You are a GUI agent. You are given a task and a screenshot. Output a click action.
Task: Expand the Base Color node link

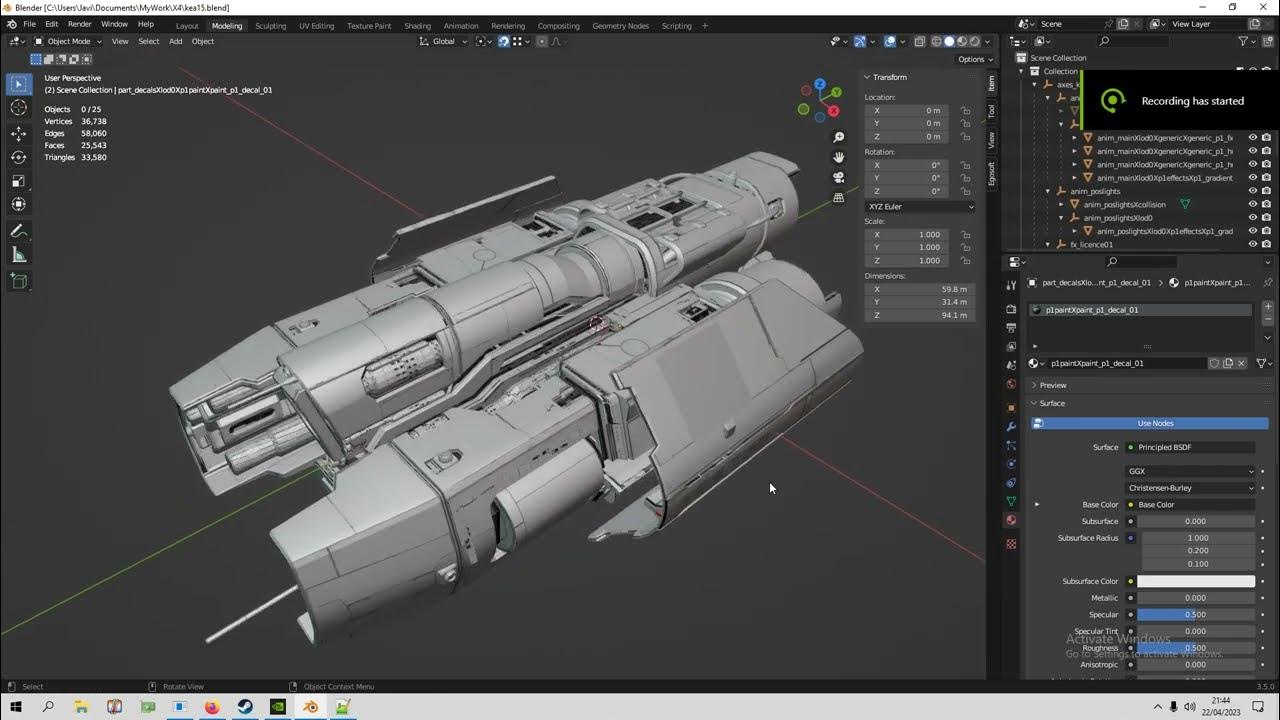click(1037, 505)
